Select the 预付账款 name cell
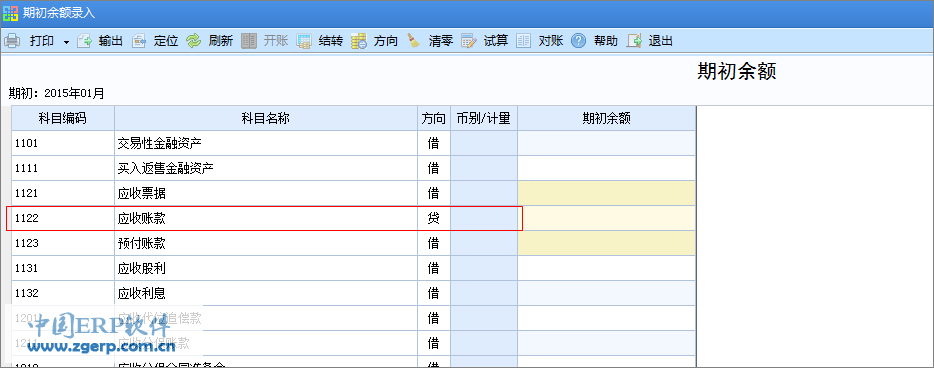Viewport: 934px width, 368px height. pyautogui.click(x=266, y=243)
